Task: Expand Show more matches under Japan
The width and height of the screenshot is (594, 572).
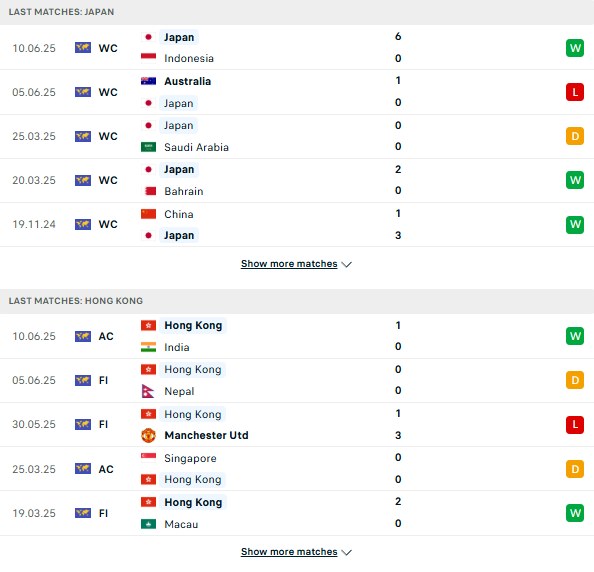Action: click(289, 264)
